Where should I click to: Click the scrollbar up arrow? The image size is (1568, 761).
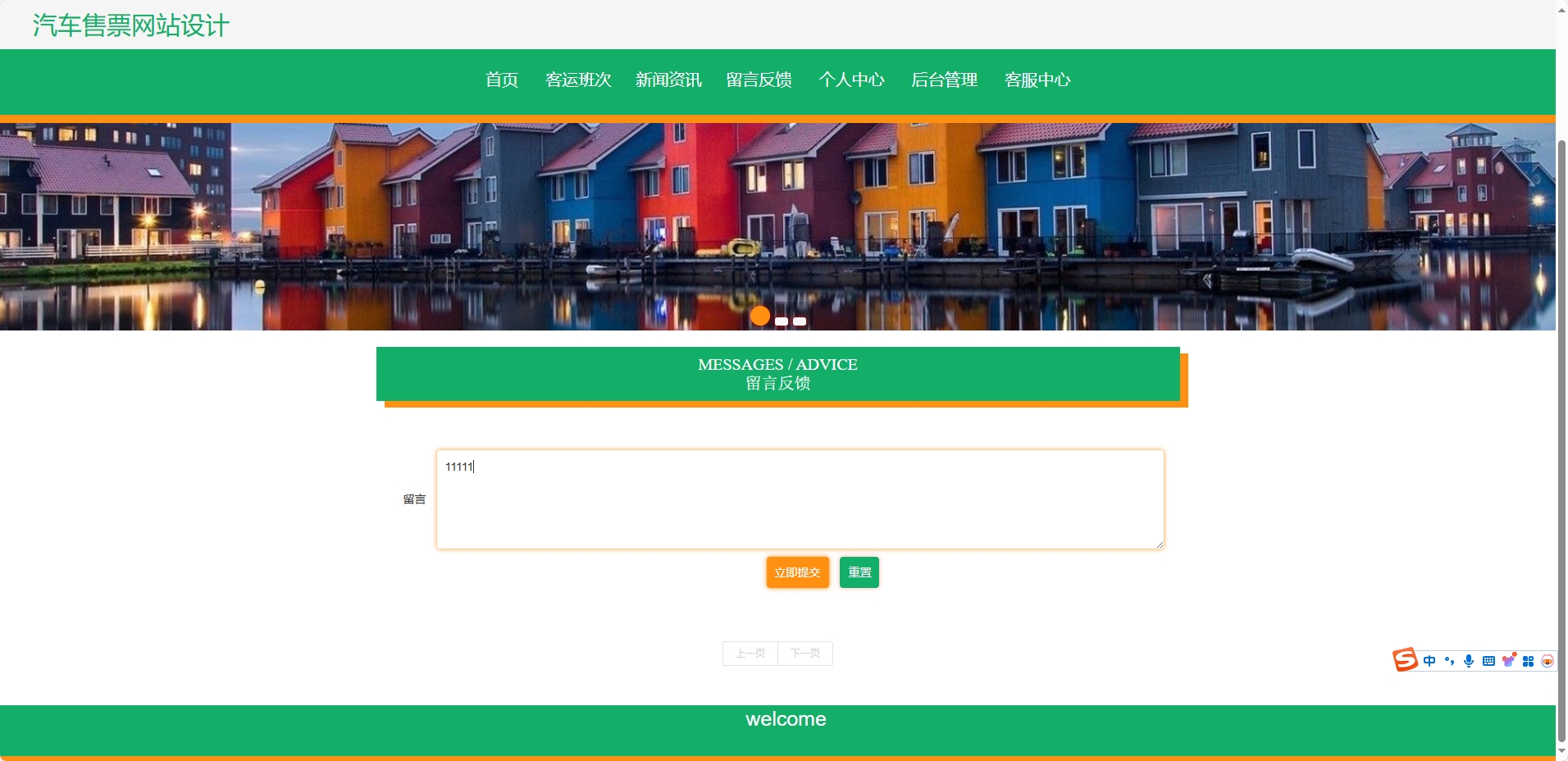[x=1561, y=10]
